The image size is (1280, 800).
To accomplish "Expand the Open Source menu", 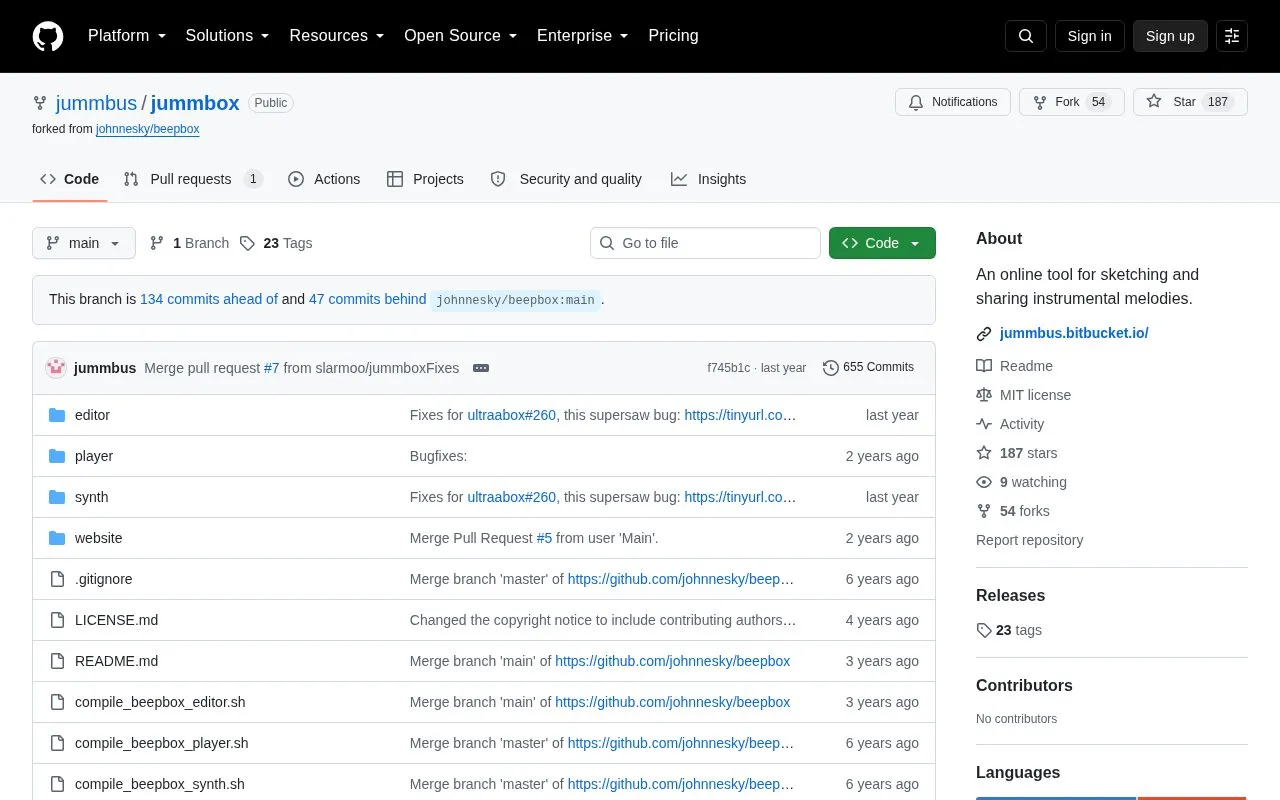I will pyautogui.click(x=461, y=36).
